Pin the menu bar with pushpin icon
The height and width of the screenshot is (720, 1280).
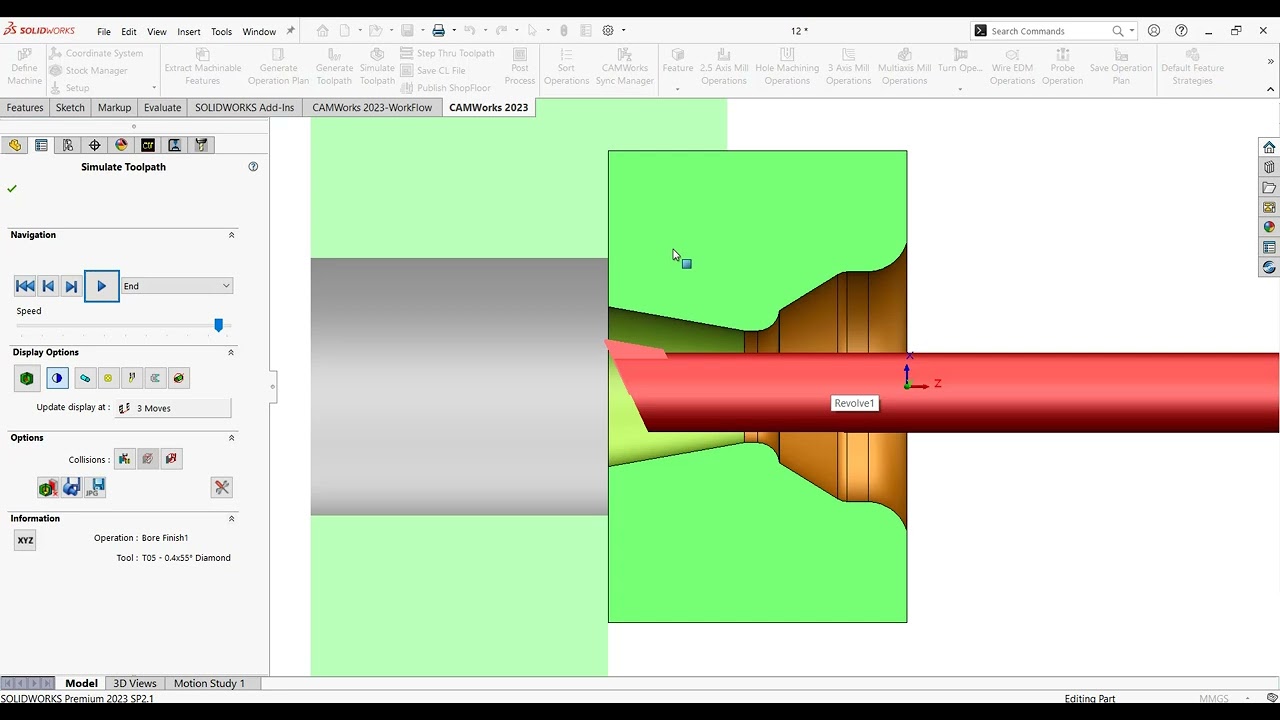click(290, 31)
